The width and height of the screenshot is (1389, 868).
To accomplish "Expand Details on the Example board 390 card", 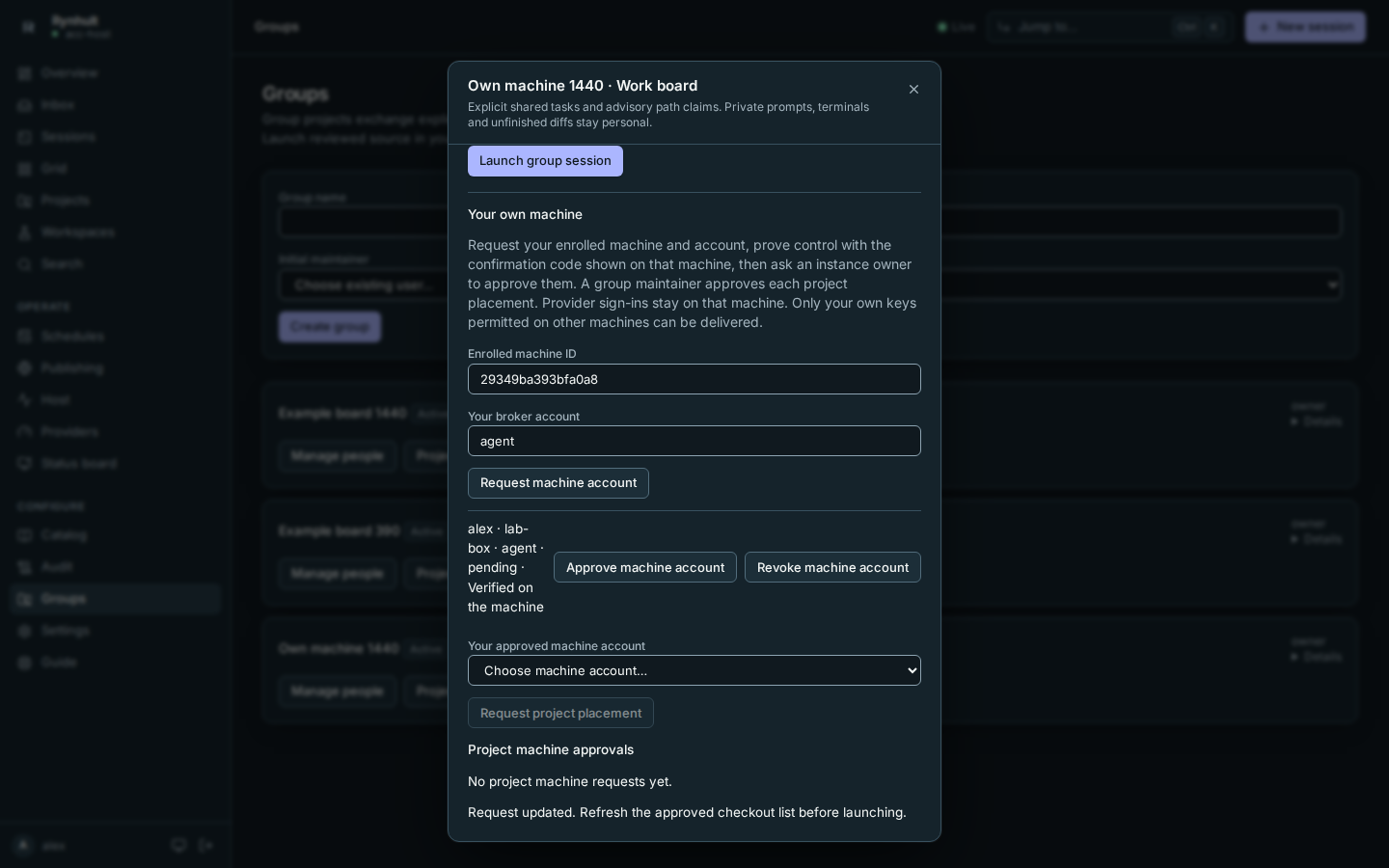I will 1317,539.
